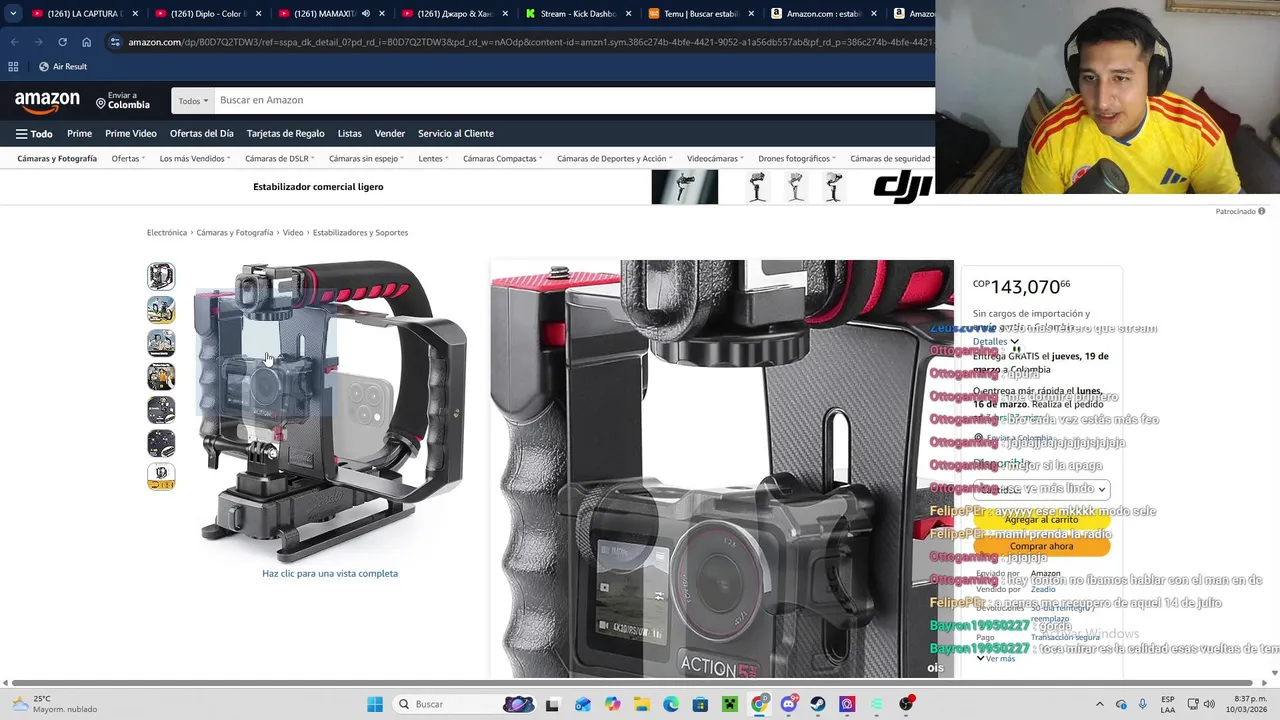
Task: Expand Drones fotográficos dropdown
Action: click(798, 158)
